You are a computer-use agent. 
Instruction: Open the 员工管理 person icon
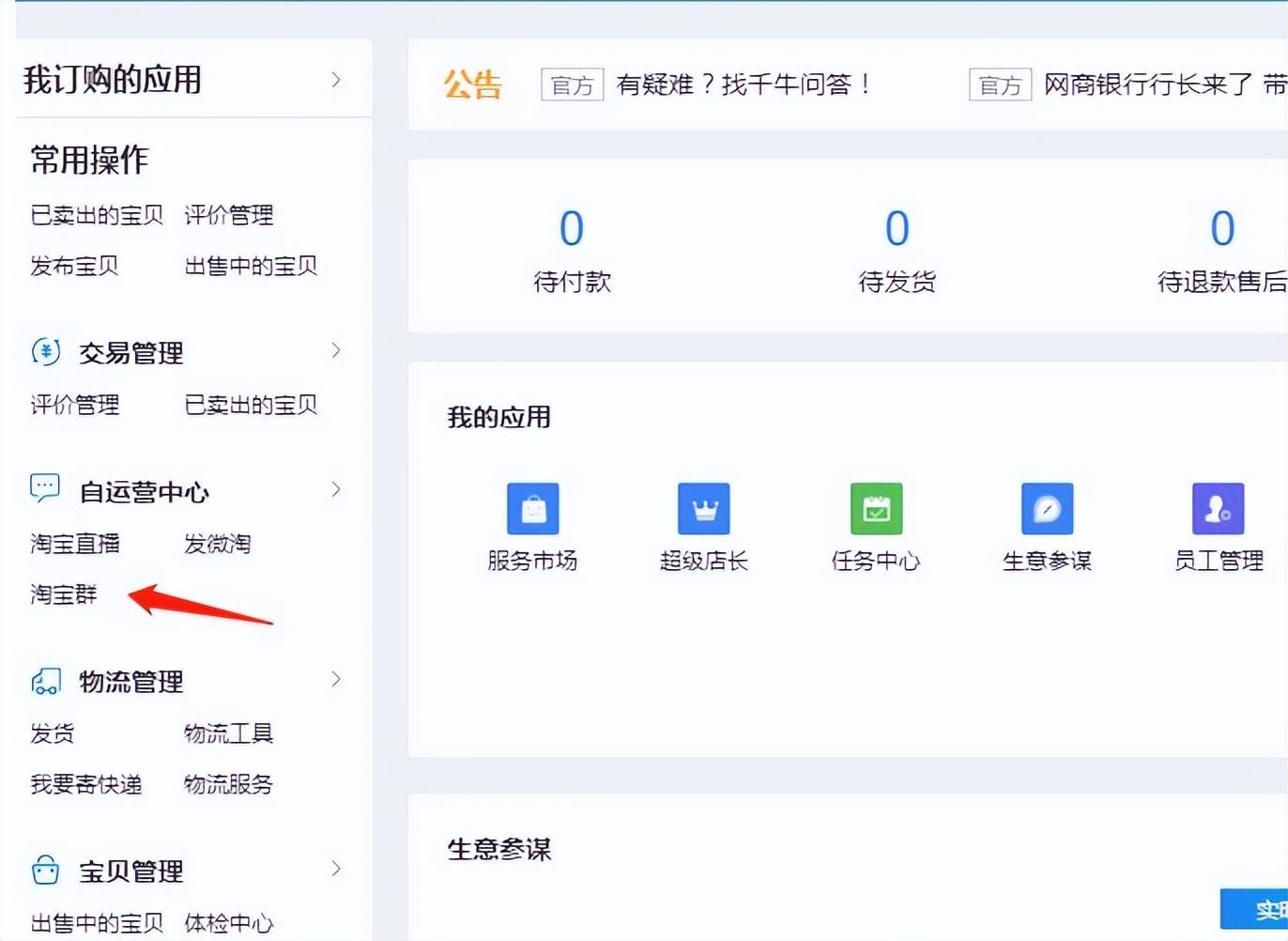[x=1218, y=508]
